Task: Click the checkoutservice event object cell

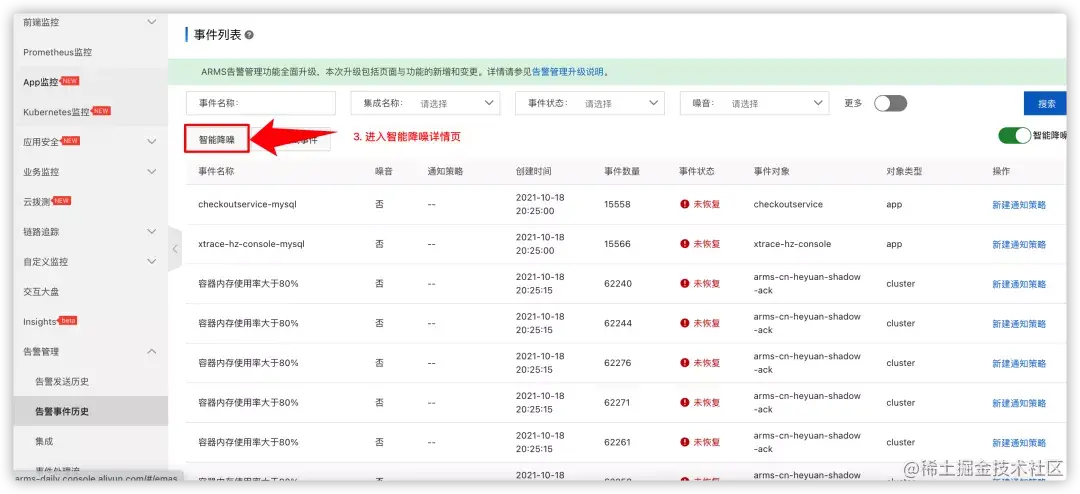Action: 788,205
